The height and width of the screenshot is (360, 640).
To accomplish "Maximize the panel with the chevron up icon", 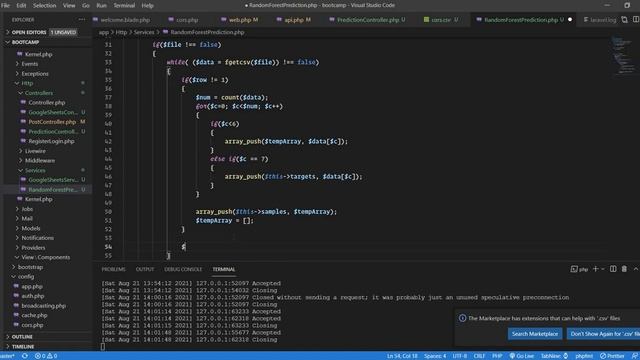I will tap(636, 269).
